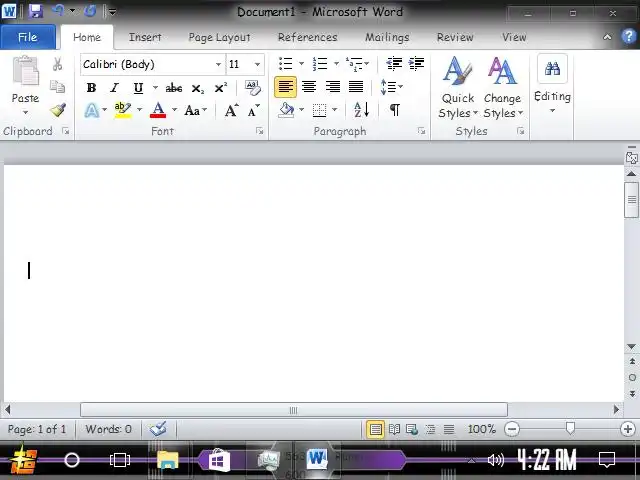Open the line spacing dropdown
Image resolution: width=640 pixels, height=480 pixels.
(391, 87)
